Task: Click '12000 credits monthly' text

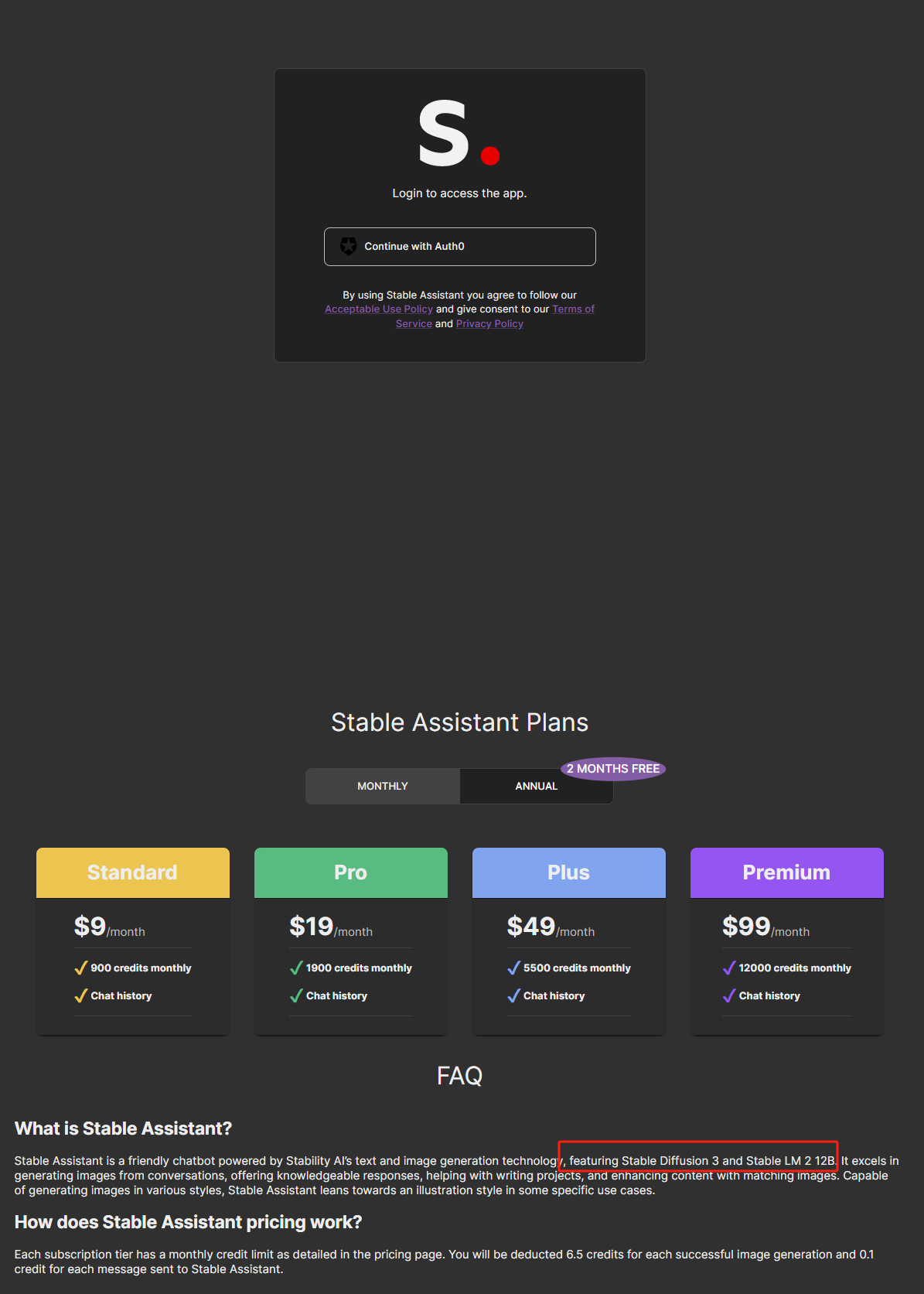Action: coord(795,968)
